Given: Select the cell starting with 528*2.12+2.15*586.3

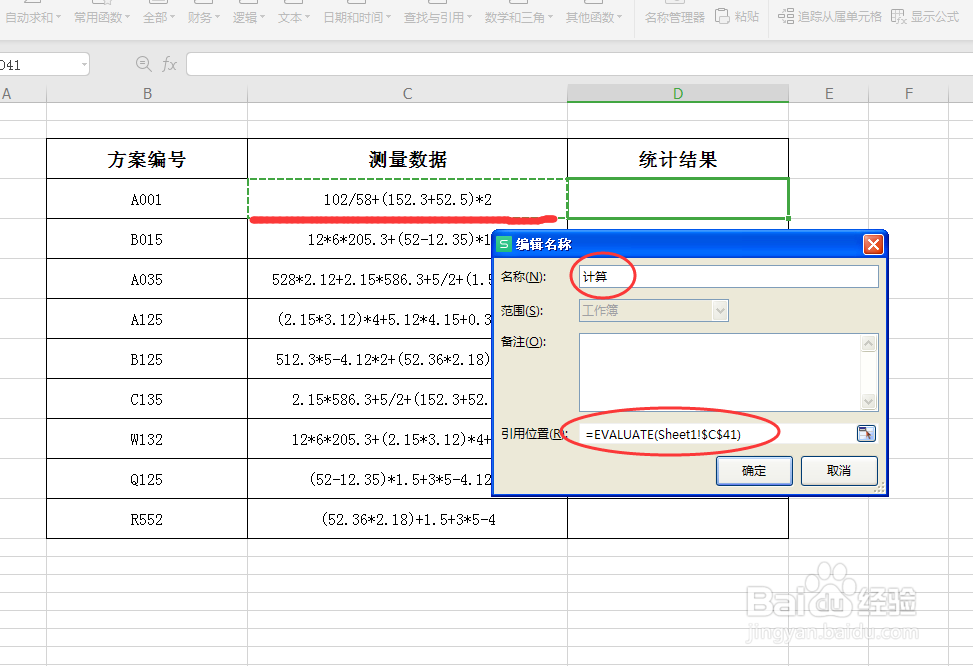Looking at the screenshot, I should (x=370, y=279).
